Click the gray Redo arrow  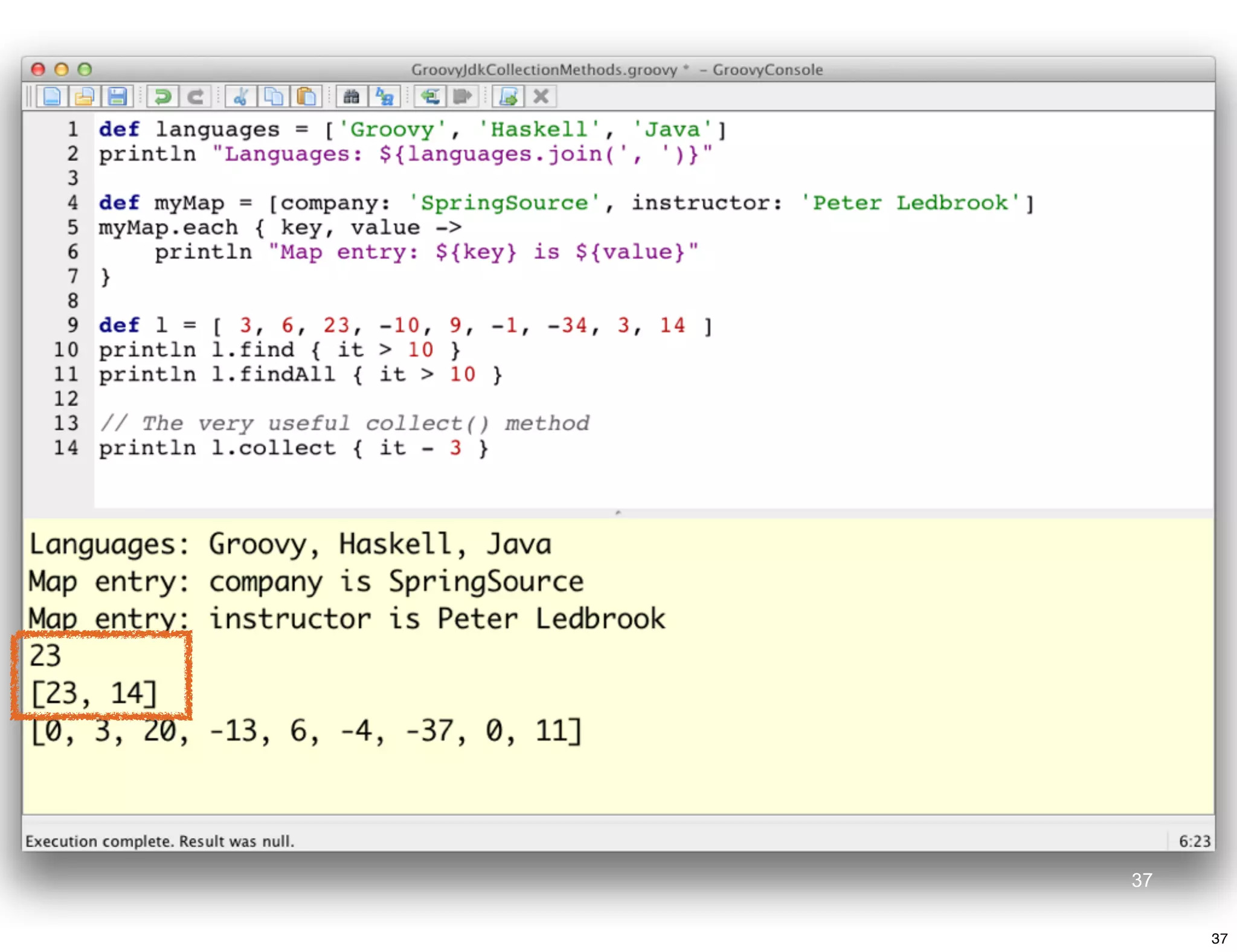point(195,97)
